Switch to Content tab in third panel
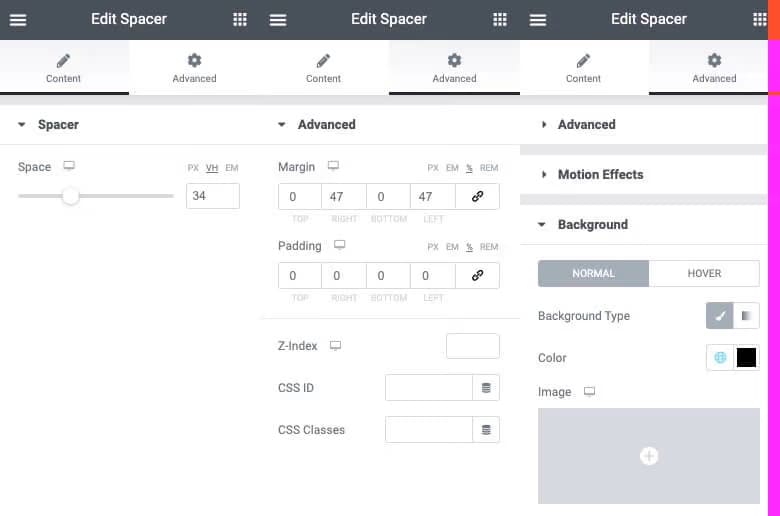Screen dimensions: 780x516 (584, 68)
